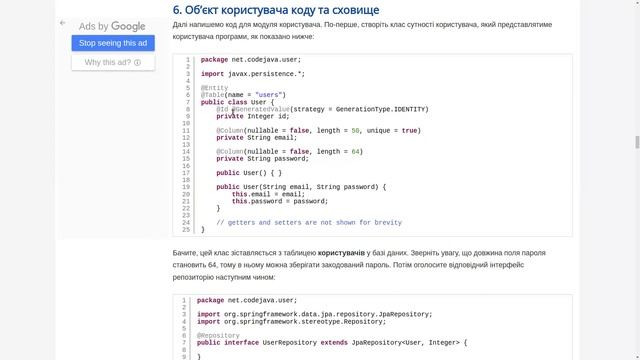Click the '@Table(name = "users")' line
The width and height of the screenshot is (640, 360).
coord(243,95)
